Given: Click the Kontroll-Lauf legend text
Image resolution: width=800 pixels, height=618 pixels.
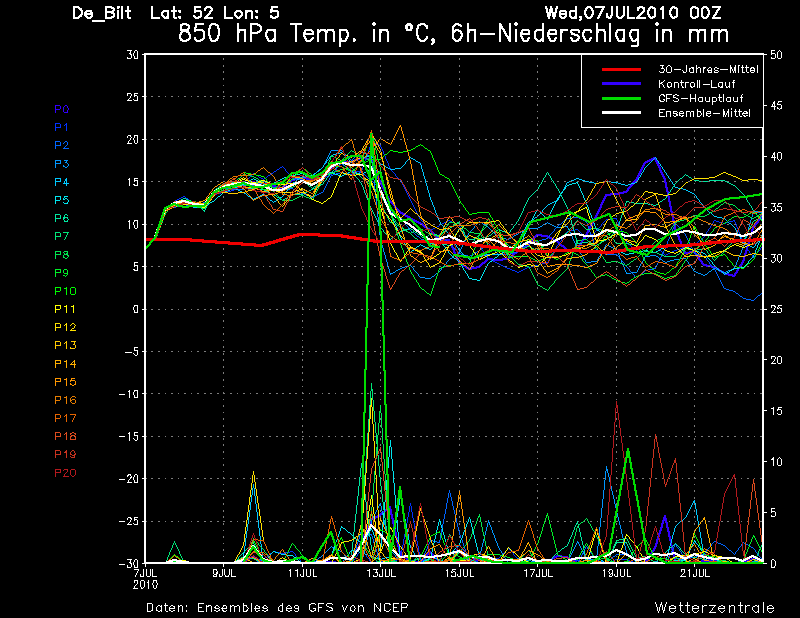Looking at the screenshot, I should (x=696, y=84).
